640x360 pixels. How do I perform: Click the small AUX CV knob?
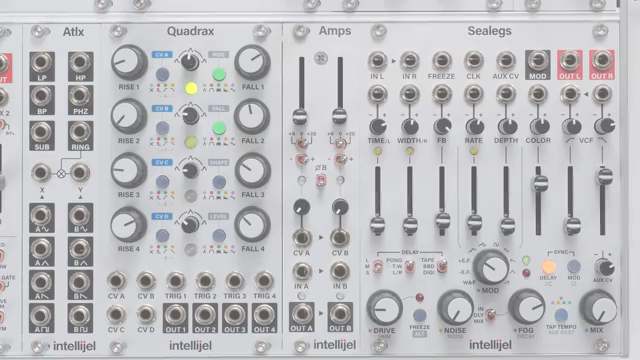click(604, 267)
